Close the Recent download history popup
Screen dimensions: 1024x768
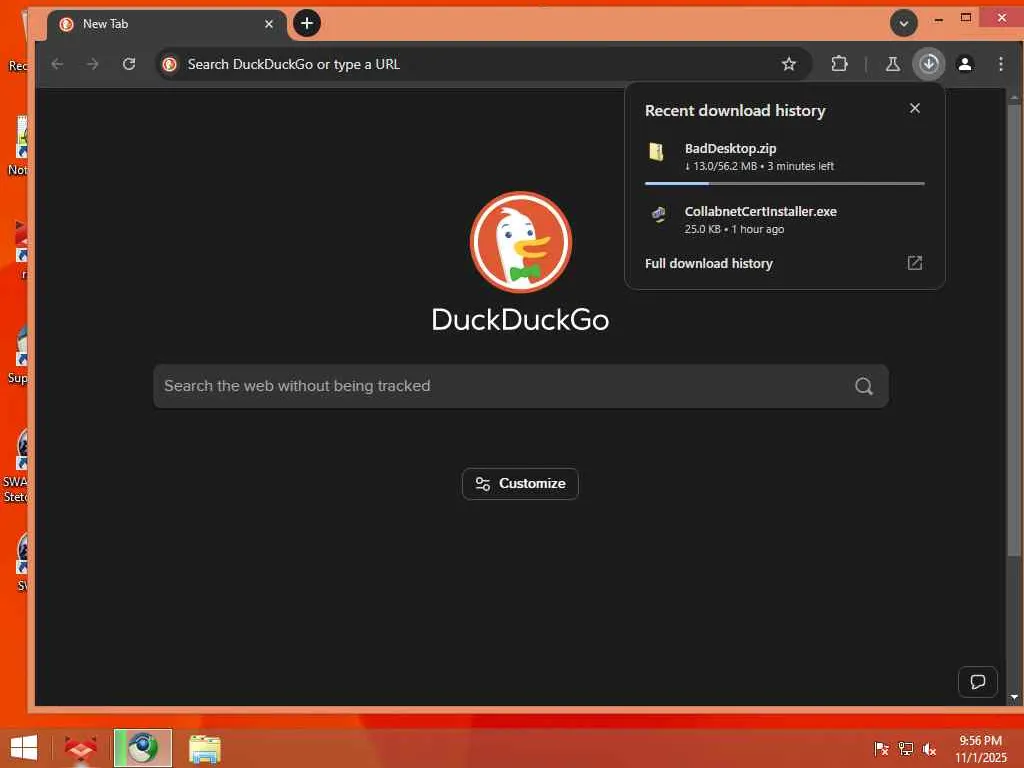tap(914, 108)
